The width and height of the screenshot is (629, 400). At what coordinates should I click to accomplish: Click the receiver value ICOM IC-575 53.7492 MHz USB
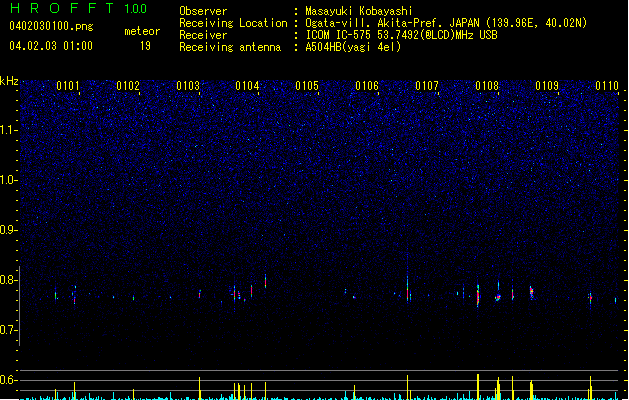401,35
